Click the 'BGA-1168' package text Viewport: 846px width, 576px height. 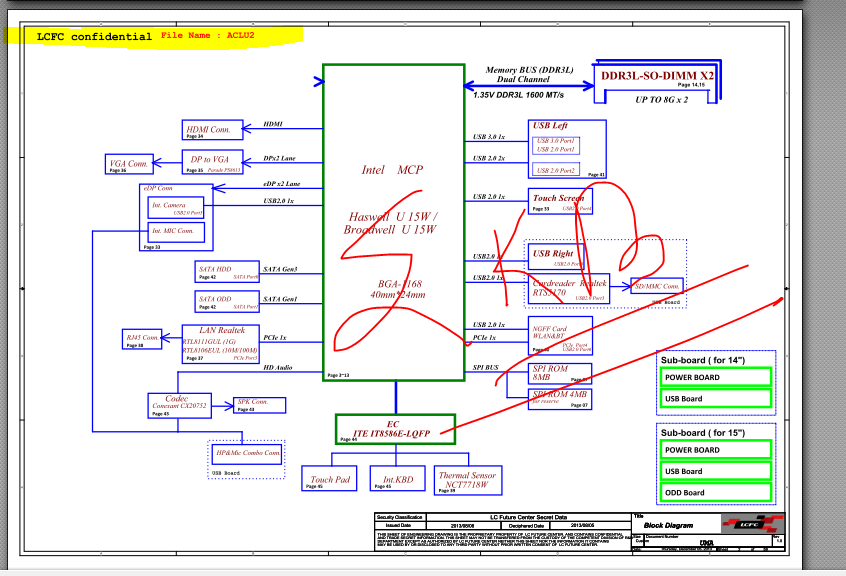(400, 284)
